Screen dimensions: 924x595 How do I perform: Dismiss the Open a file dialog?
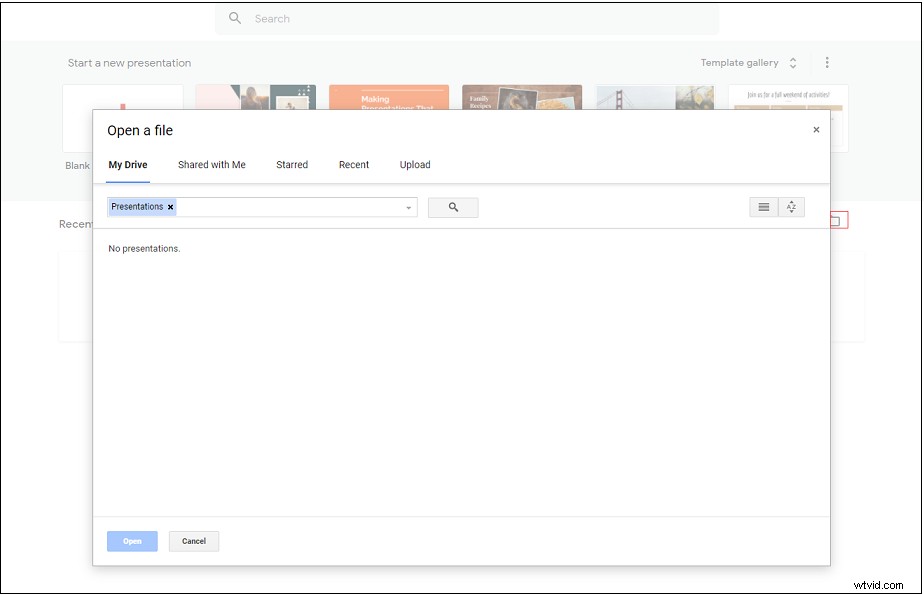tap(816, 129)
